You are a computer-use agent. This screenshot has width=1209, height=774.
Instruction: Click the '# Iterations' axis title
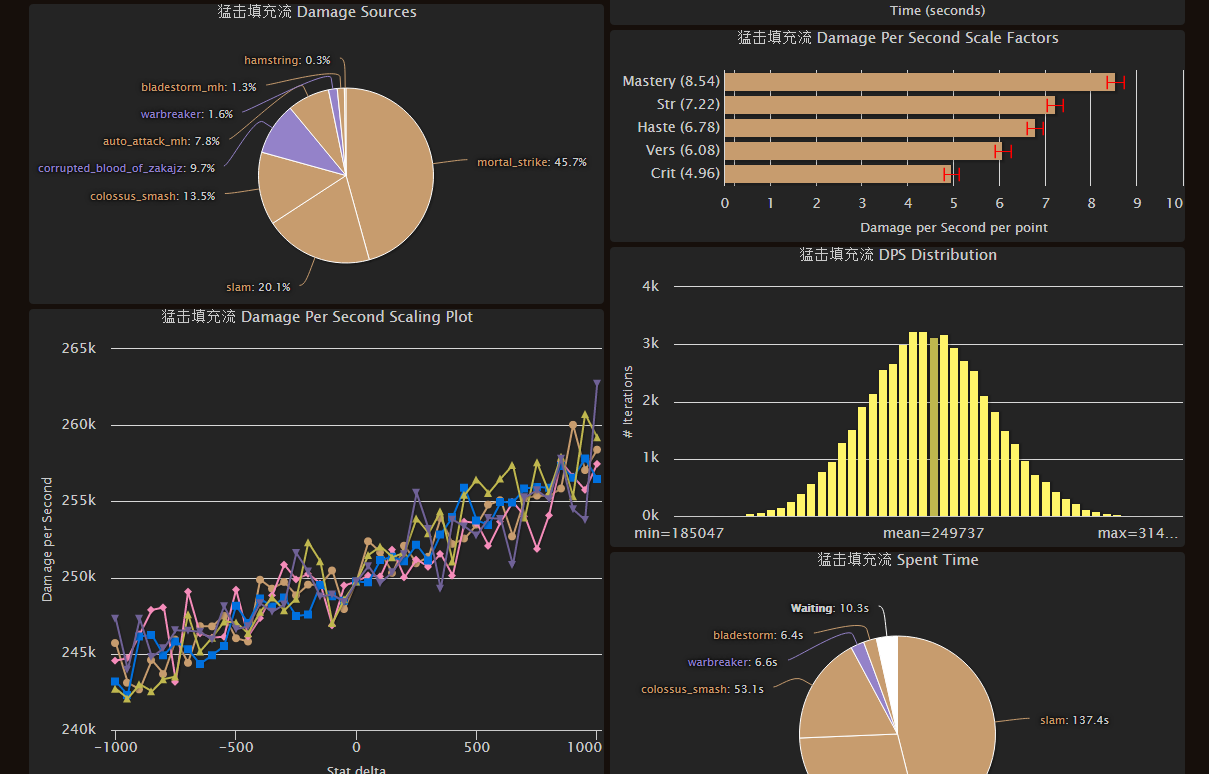[628, 402]
